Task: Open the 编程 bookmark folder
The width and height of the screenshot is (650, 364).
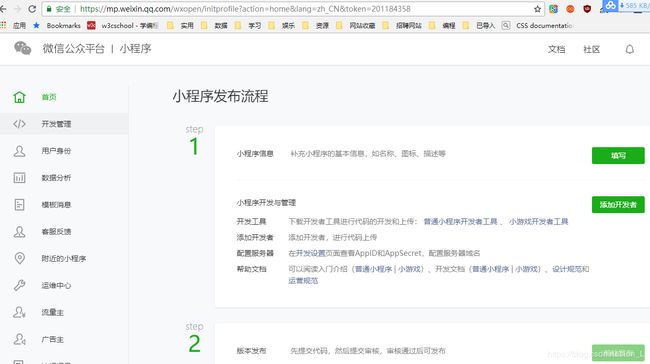Action: coord(442,25)
